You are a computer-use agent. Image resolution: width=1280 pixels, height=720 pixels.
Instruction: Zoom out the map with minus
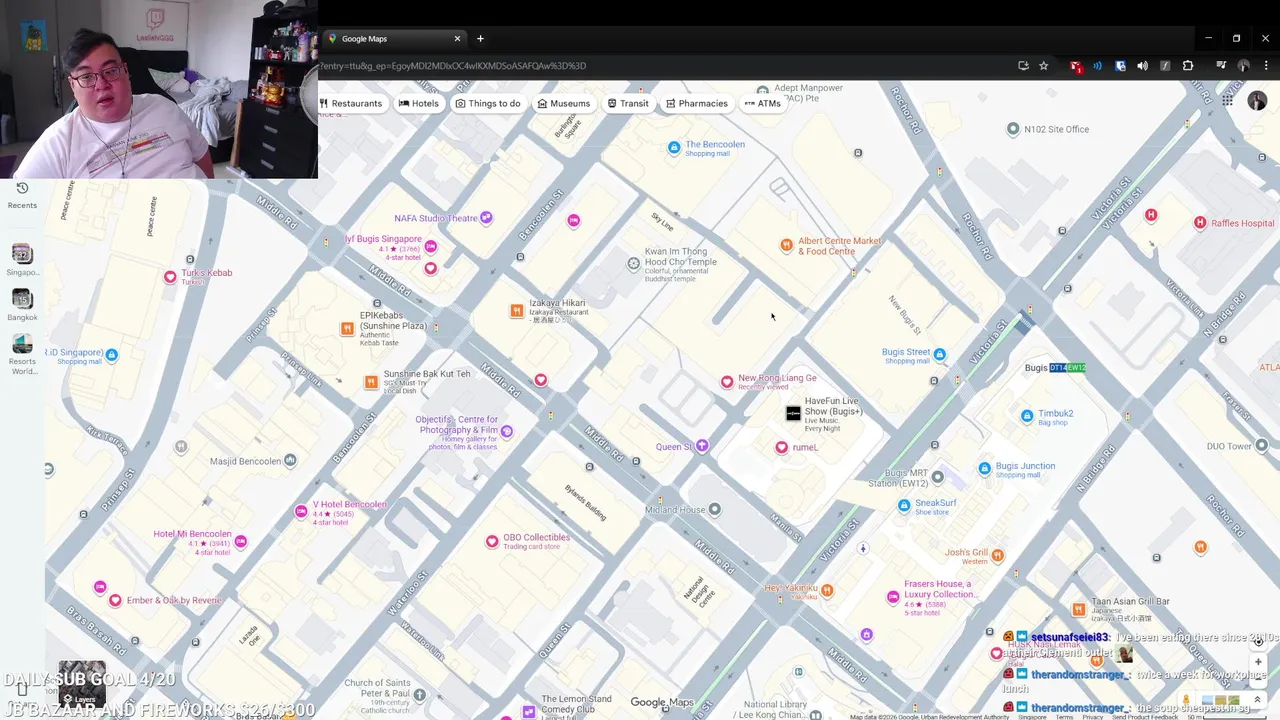click(x=1258, y=680)
